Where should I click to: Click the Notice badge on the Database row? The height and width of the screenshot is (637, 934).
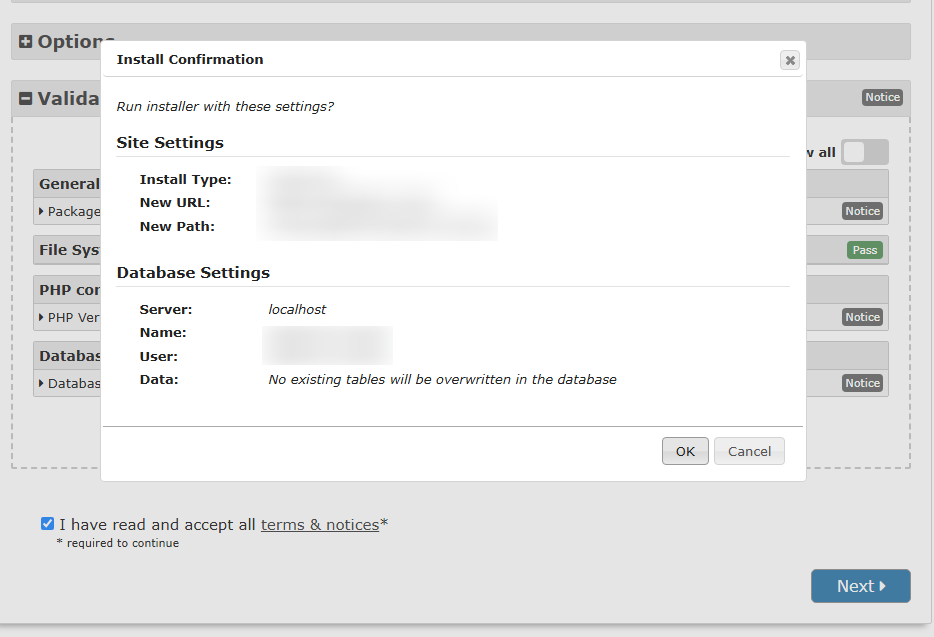(x=863, y=383)
